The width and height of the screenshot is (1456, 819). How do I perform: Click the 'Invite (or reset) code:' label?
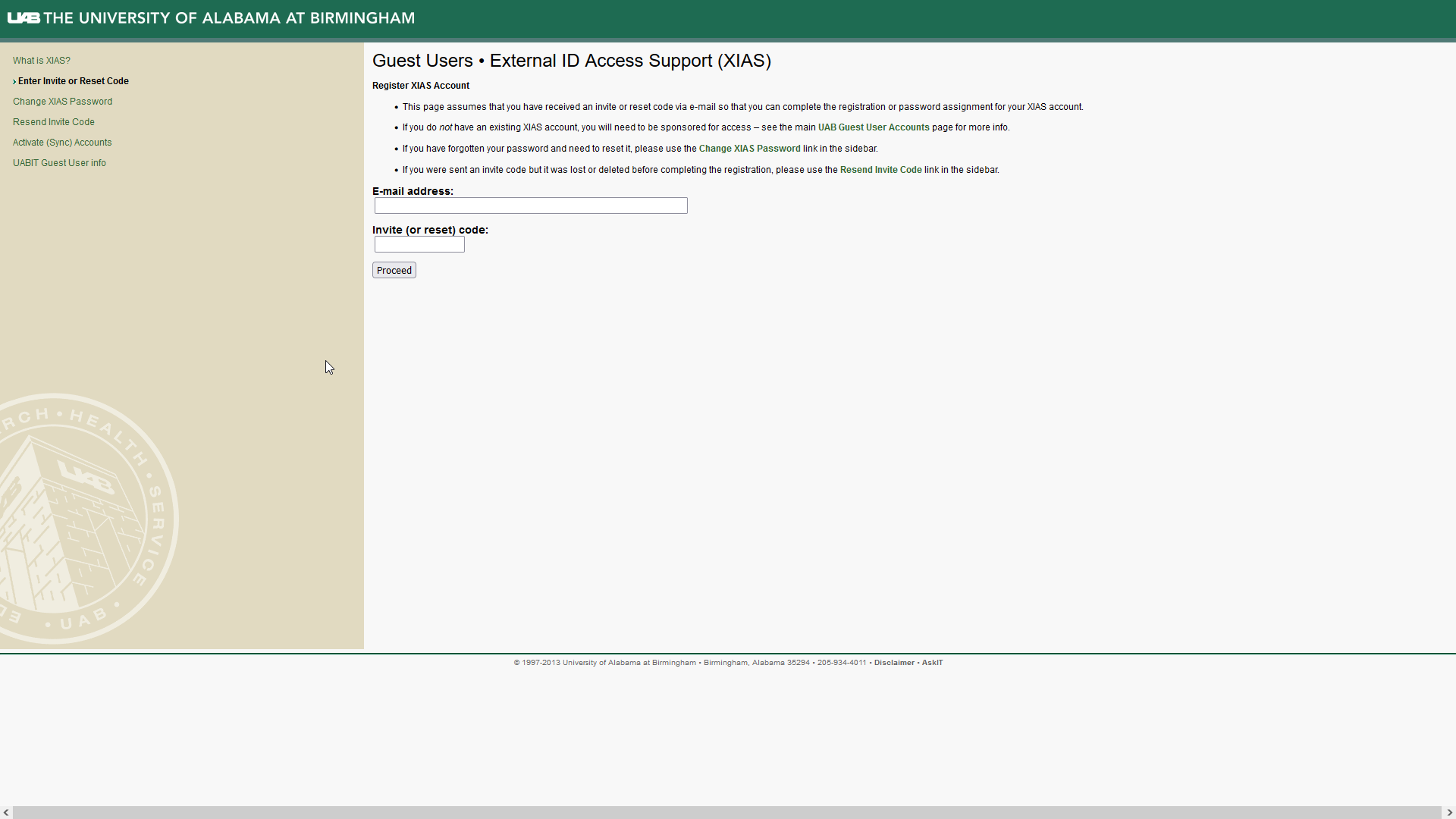(430, 230)
